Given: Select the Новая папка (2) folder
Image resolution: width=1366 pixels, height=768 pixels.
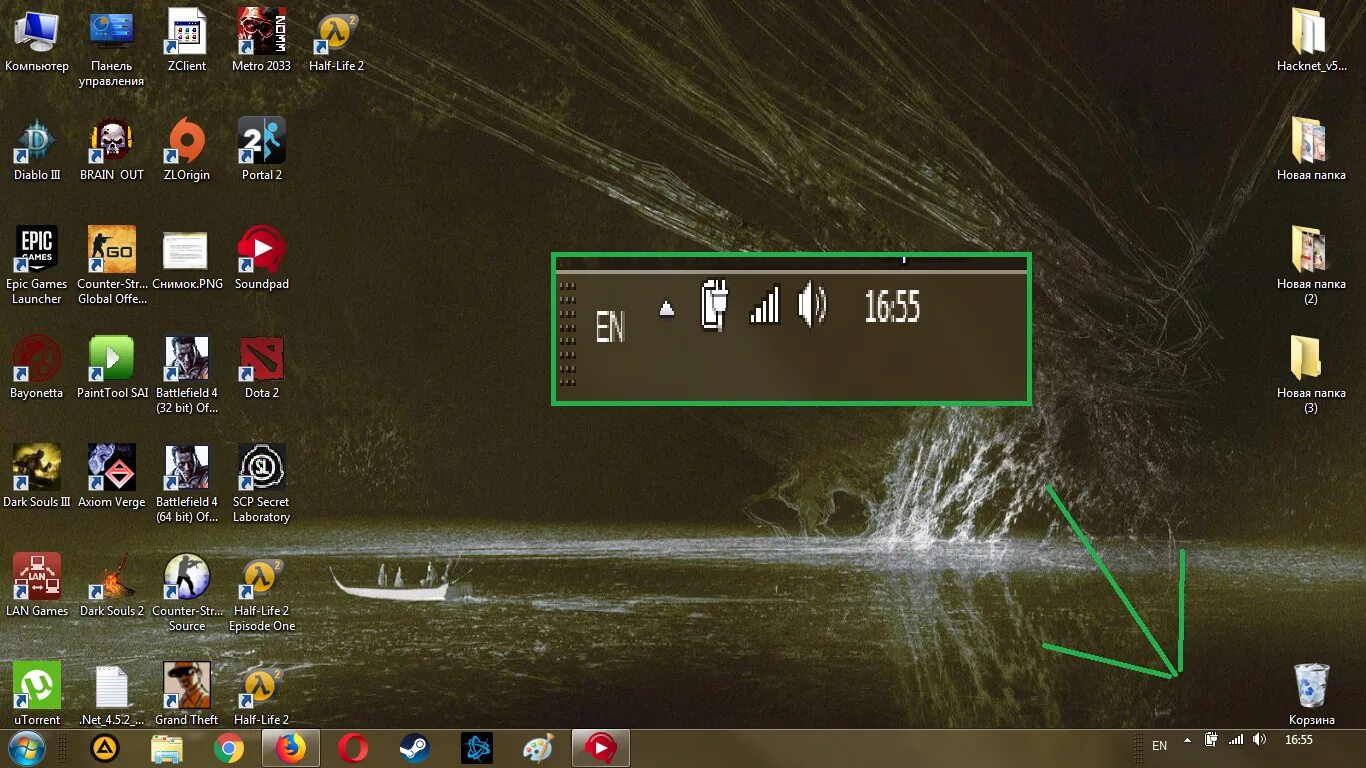Looking at the screenshot, I should point(1311,265).
